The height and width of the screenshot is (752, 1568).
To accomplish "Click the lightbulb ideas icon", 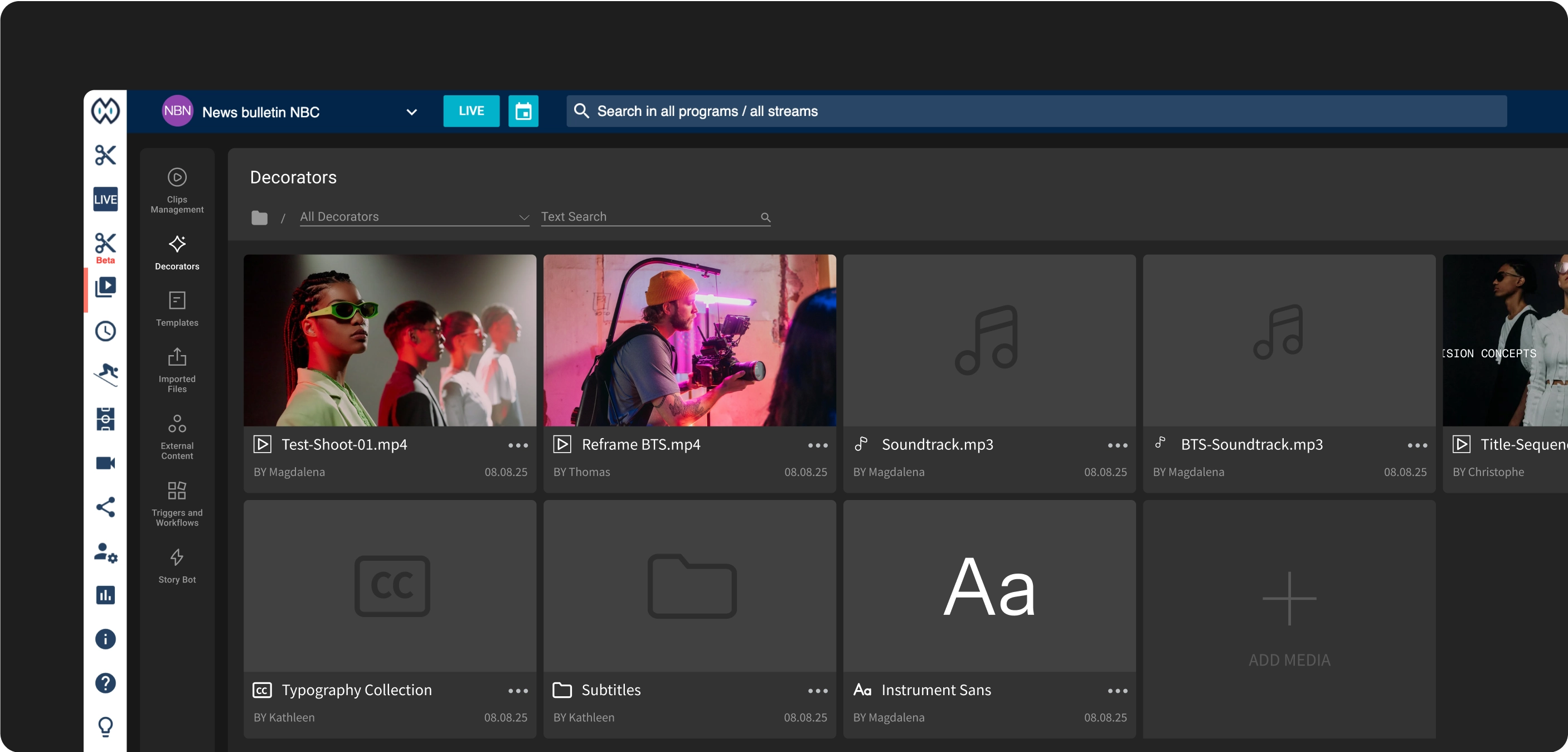I will pyautogui.click(x=105, y=726).
